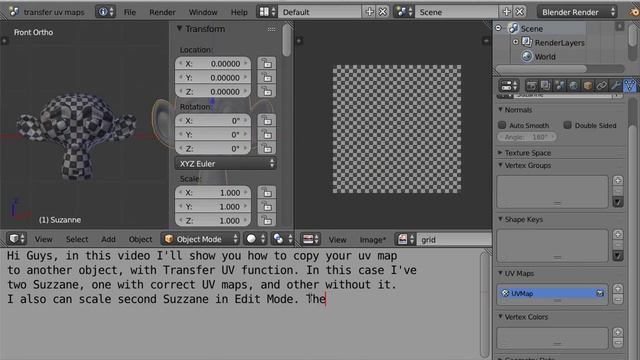Viewport: 640px width, 360px height.
Task: Click the Location X value field
Action: click(213, 64)
